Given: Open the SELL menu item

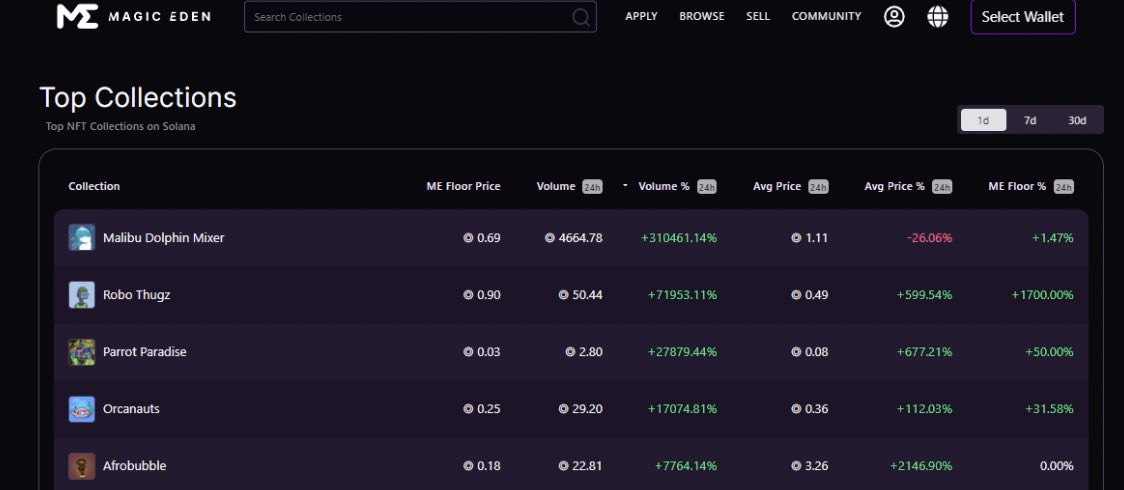Looking at the screenshot, I should click(758, 16).
